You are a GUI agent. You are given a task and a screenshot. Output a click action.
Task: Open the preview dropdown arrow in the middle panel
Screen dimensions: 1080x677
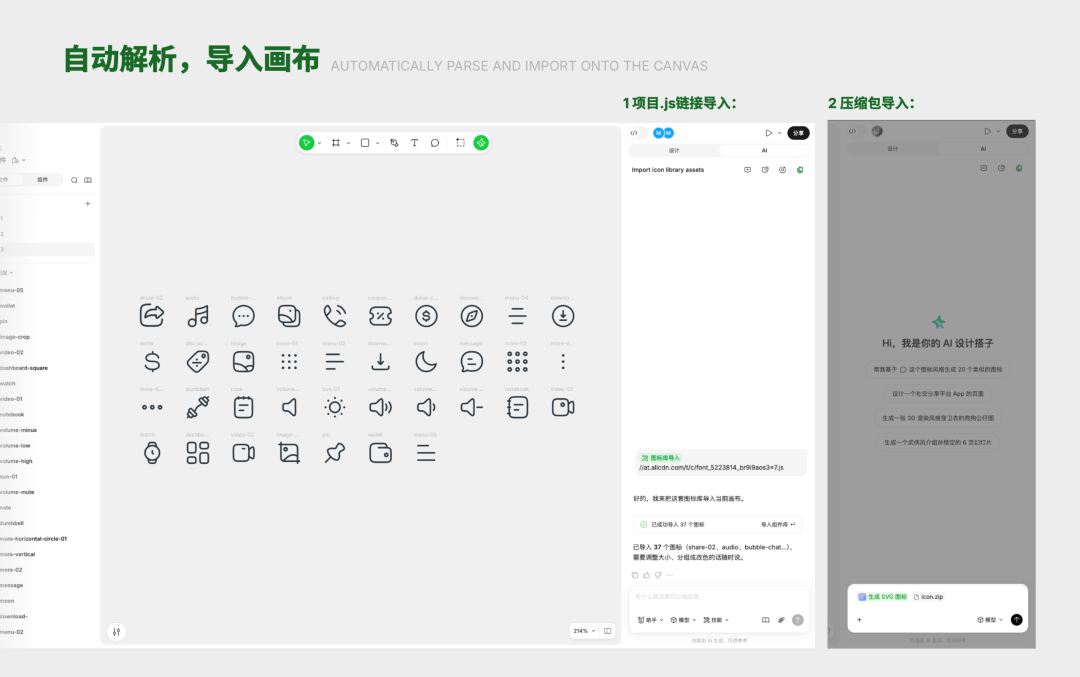780,133
